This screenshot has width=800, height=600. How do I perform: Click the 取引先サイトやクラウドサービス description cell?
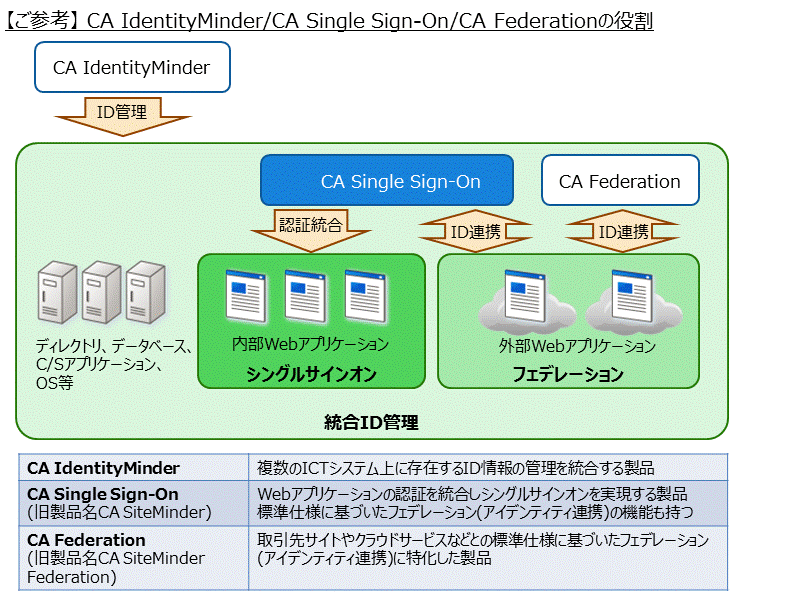tap(488, 558)
